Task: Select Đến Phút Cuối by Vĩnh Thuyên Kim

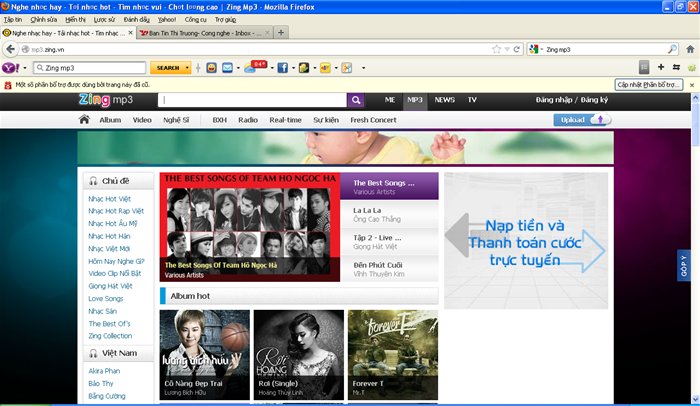Action: point(389,269)
